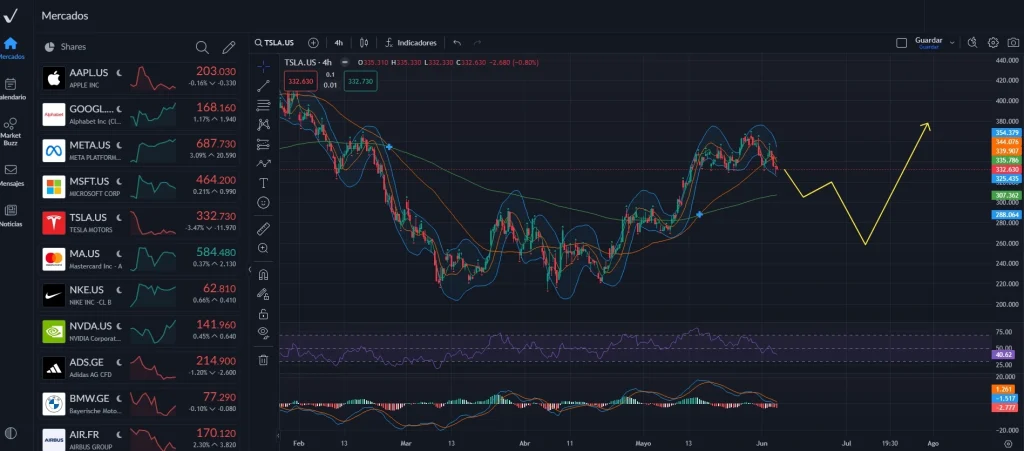The width and height of the screenshot is (1024, 451).
Task: Select the trend line drawing tool
Action: (263, 86)
